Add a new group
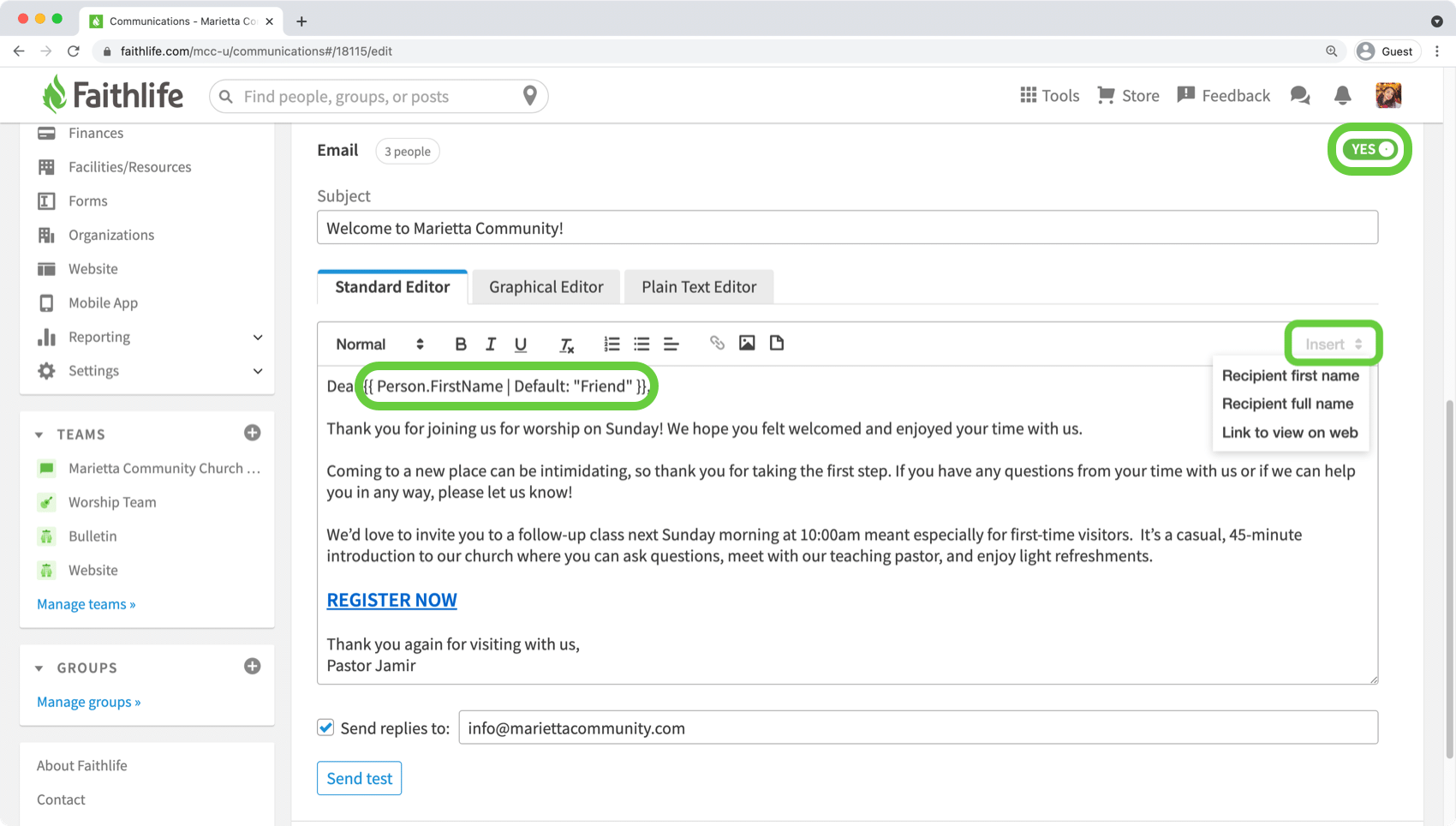1456x826 pixels. (x=252, y=666)
